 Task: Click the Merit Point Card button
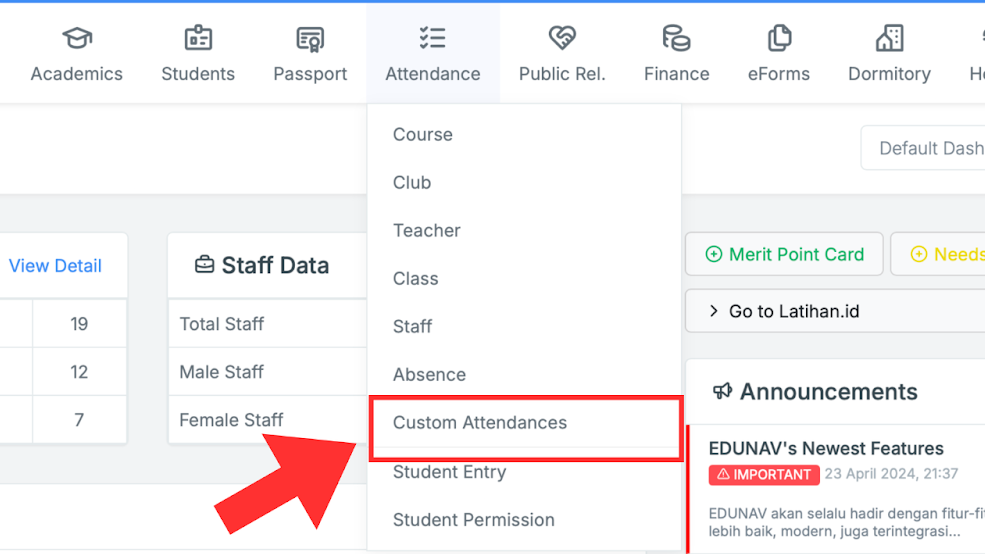click(785, 255)
